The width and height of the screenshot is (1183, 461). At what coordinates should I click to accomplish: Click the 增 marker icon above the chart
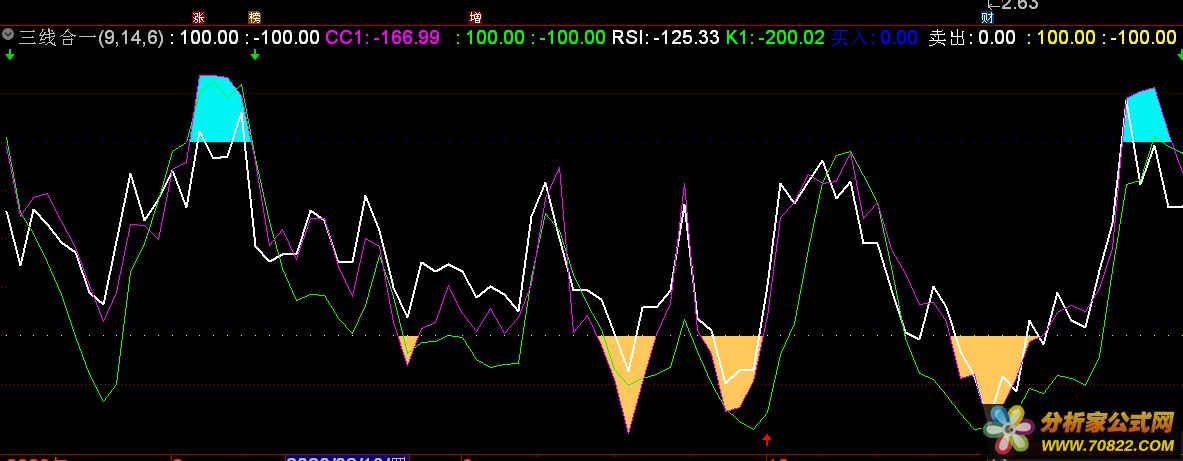coord(475,17)
